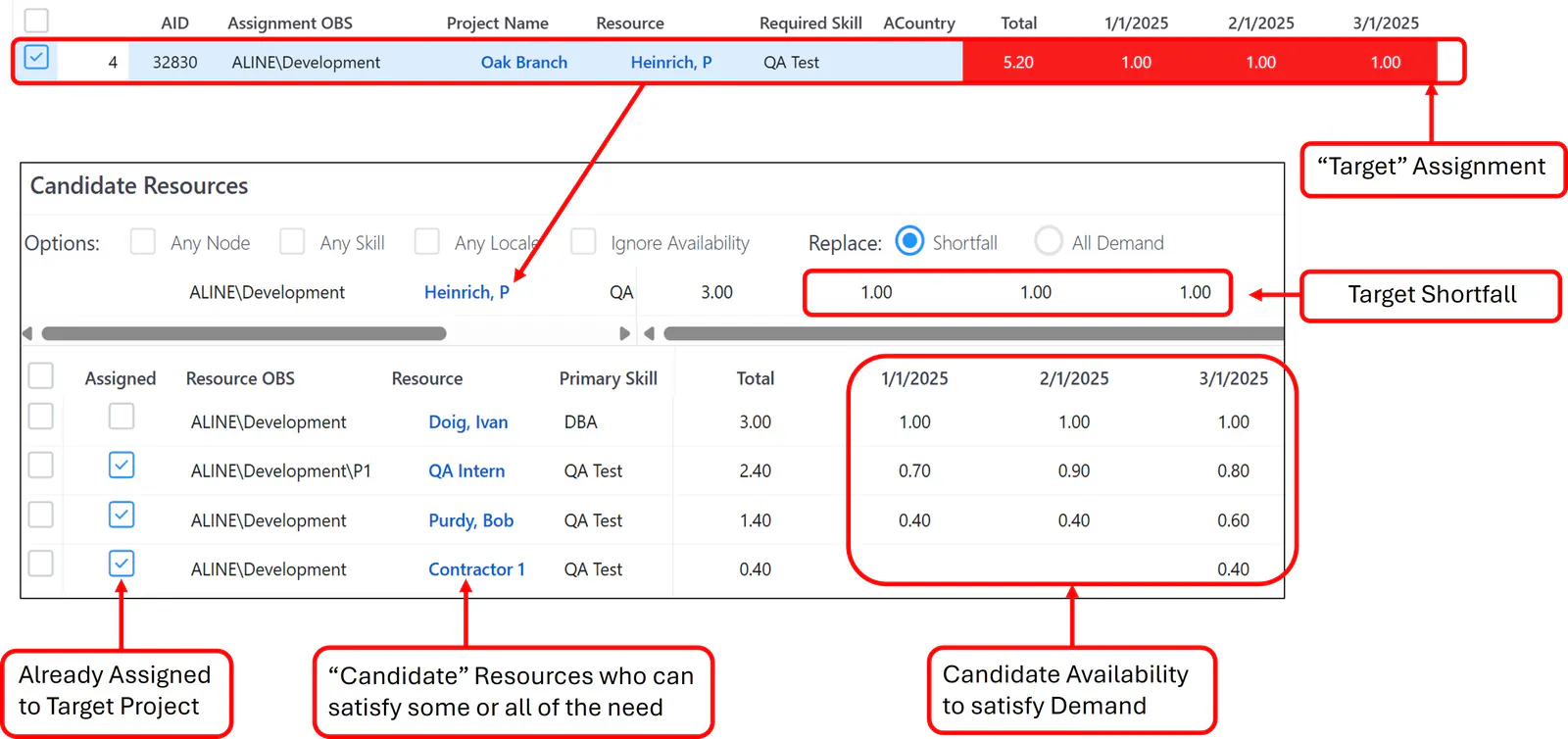The height and width of the screenshot is (739, 1568).
Task: Open Heinrich, P link in Candidate Resources panel
Action: tap(466, 292)
